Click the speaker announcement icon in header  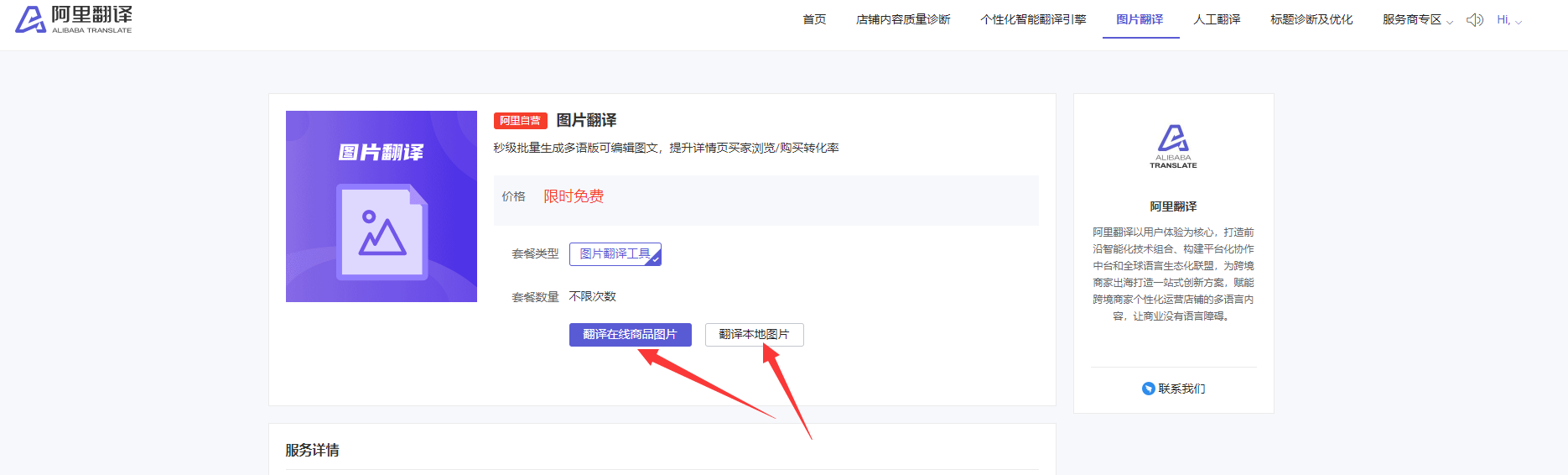coord(1475,20)
